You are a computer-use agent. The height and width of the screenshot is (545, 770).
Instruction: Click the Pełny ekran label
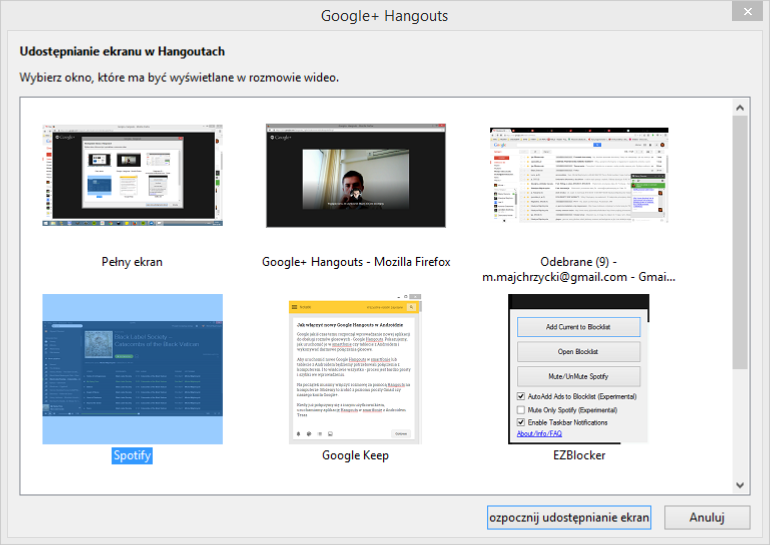click(x=132, y=262)
